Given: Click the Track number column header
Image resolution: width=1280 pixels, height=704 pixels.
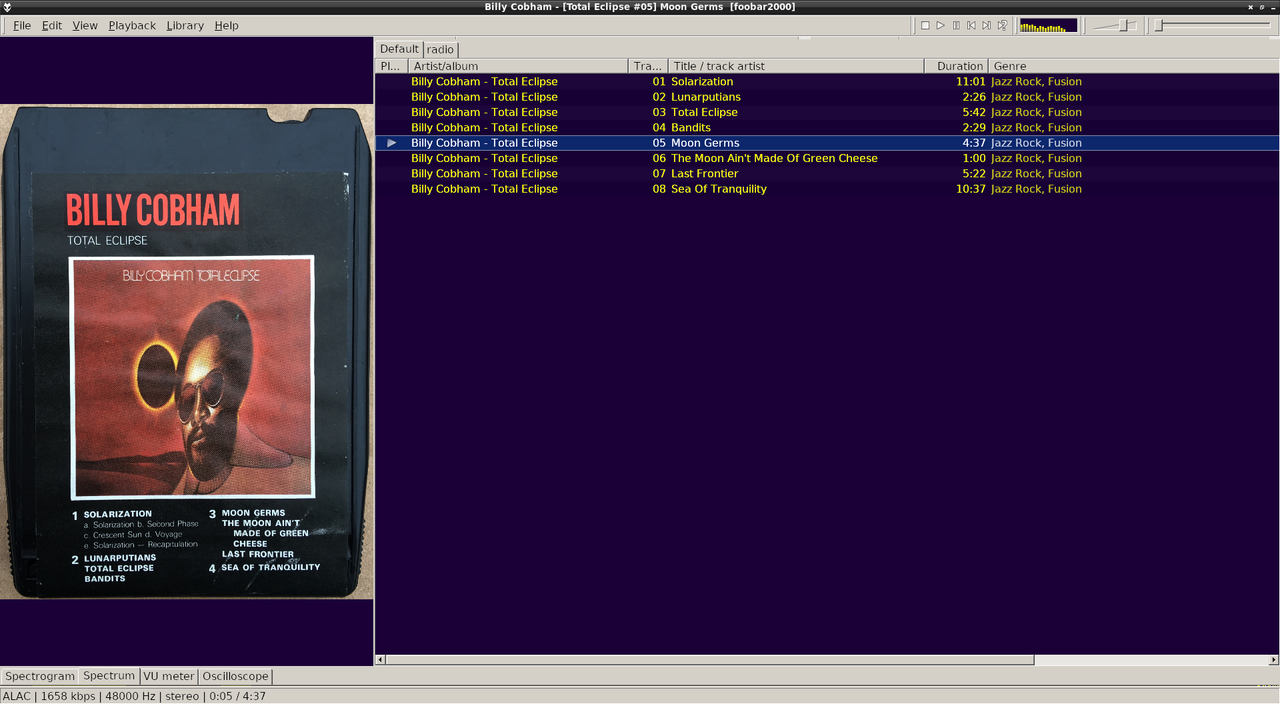Looking at the screenshot, I should coord(648,66).
